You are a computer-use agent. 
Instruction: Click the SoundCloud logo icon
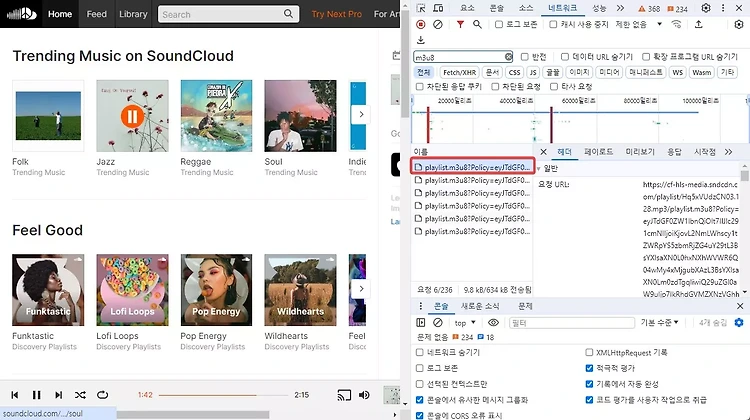pos(22,14)
